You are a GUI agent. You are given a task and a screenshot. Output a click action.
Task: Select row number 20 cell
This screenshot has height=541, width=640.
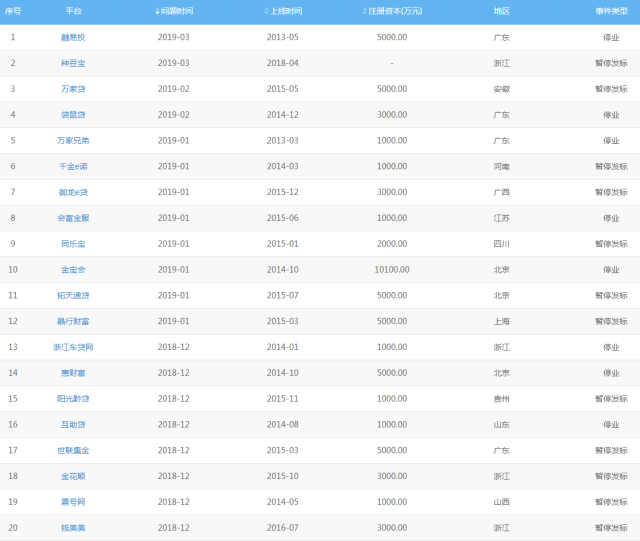tap(13, 528)
